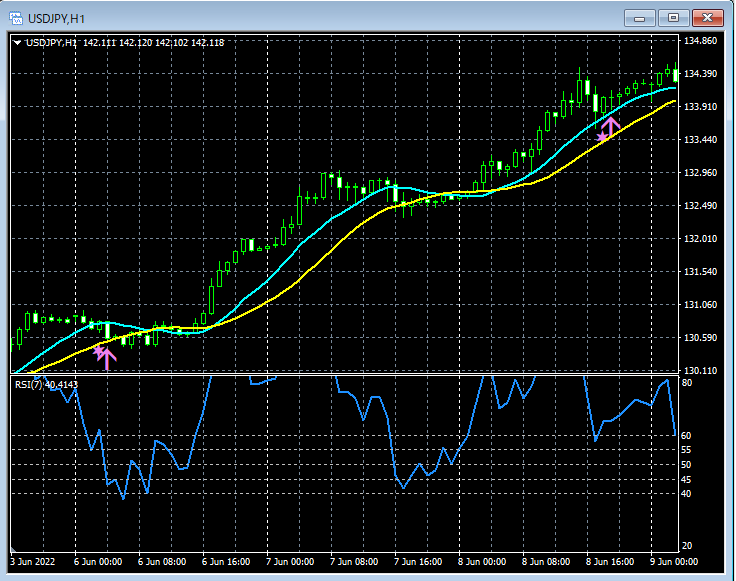The width and height of the screenshot is (736, 581).
Task: Expand the chart data dropdown triangle
Action: pyautogui.click(x=17, y=43)
